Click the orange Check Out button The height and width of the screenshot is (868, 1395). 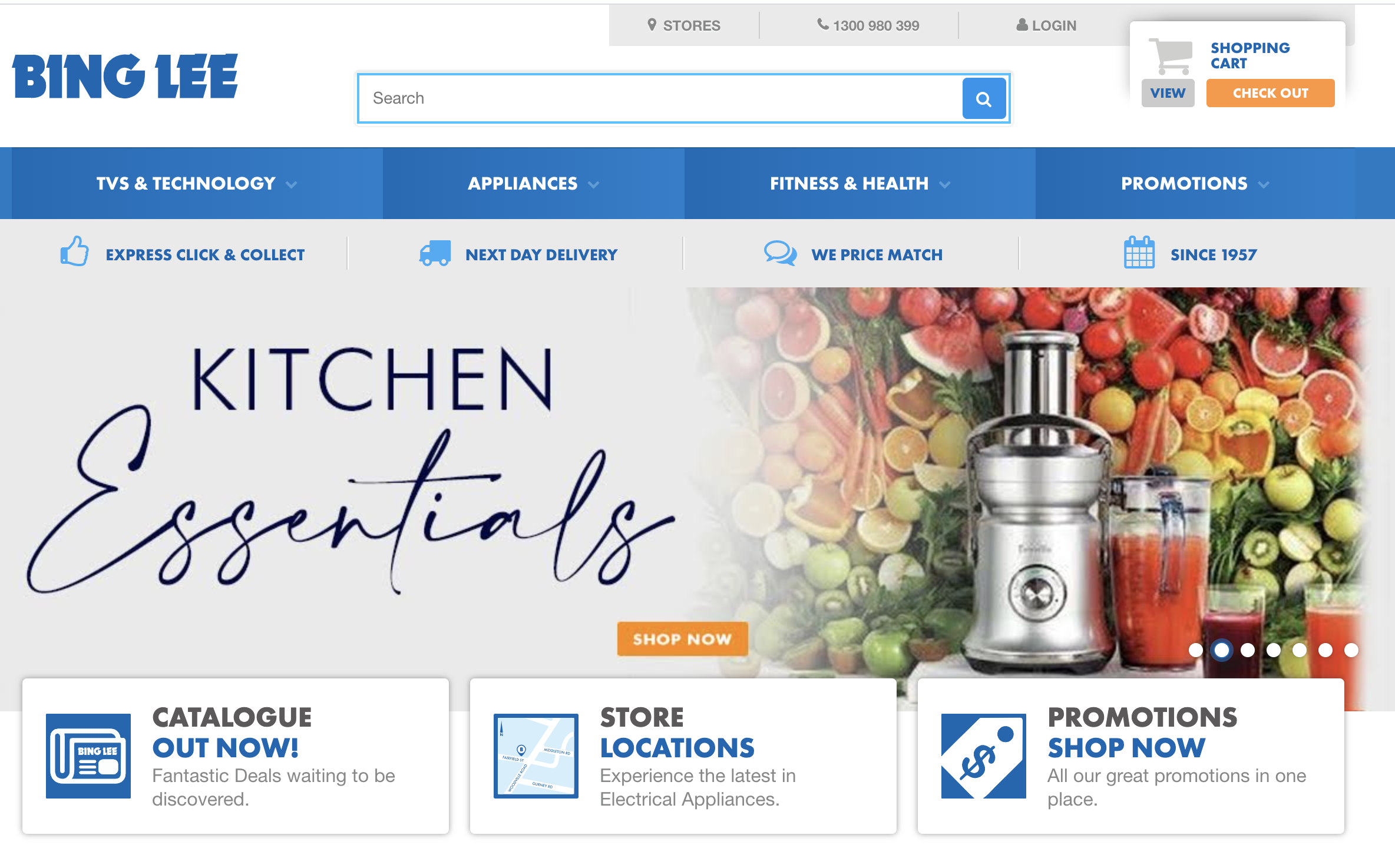point(1271,93)
